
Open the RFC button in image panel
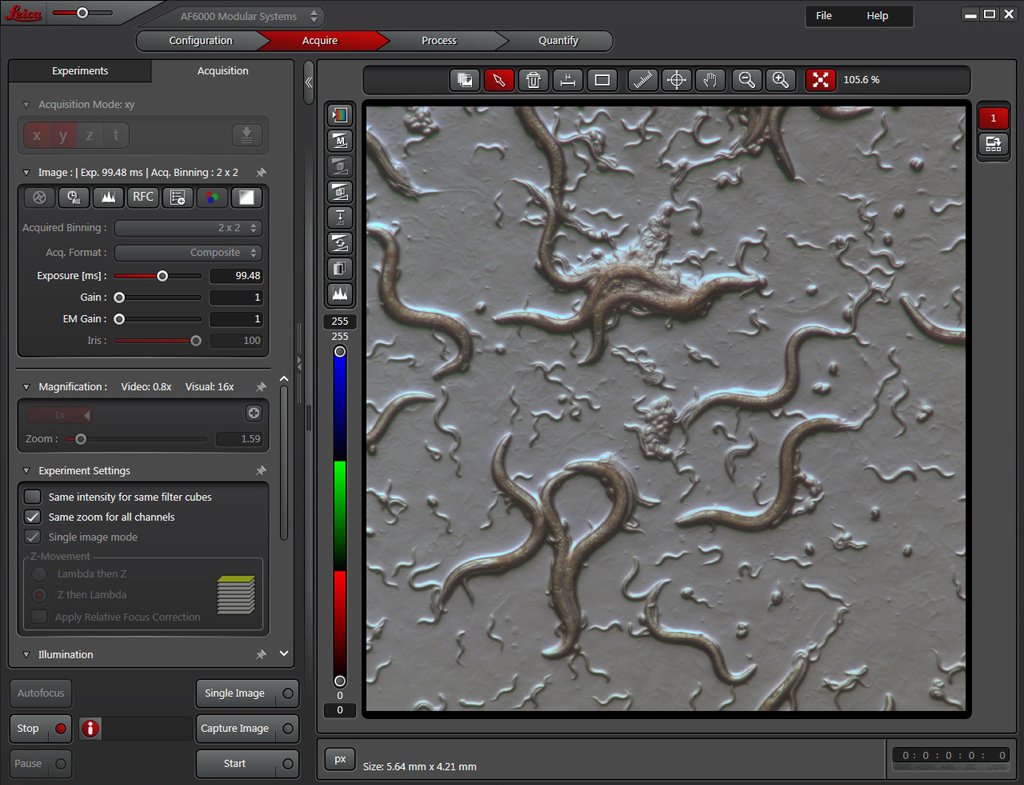(143, 197)
